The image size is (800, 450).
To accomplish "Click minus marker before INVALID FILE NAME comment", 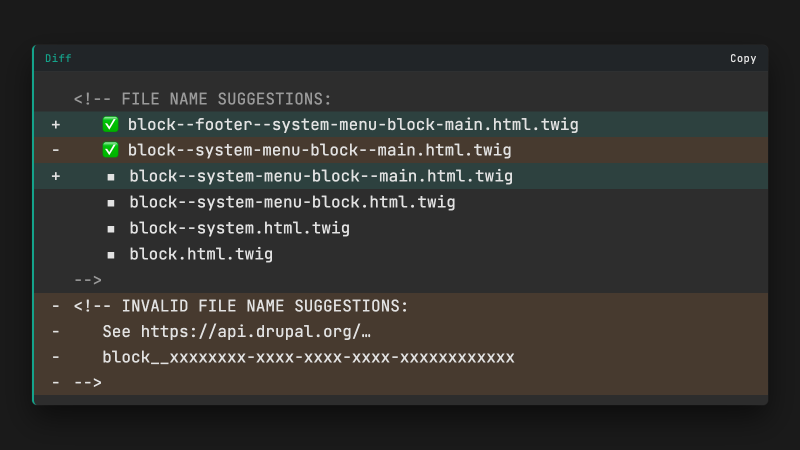I will [56, 306].
